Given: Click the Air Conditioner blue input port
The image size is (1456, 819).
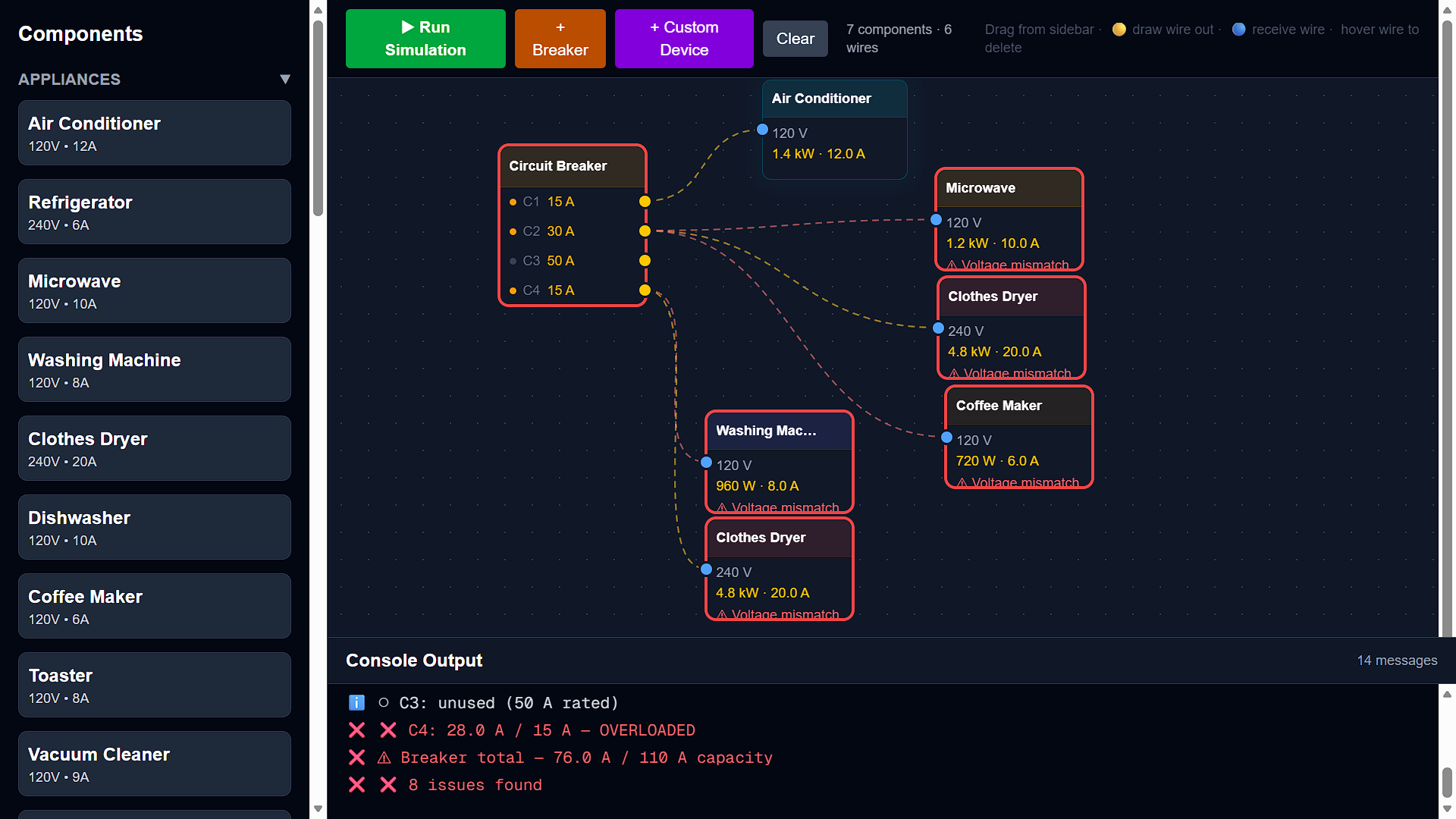Looking at the screenshot, I should [x=763, y=130].
